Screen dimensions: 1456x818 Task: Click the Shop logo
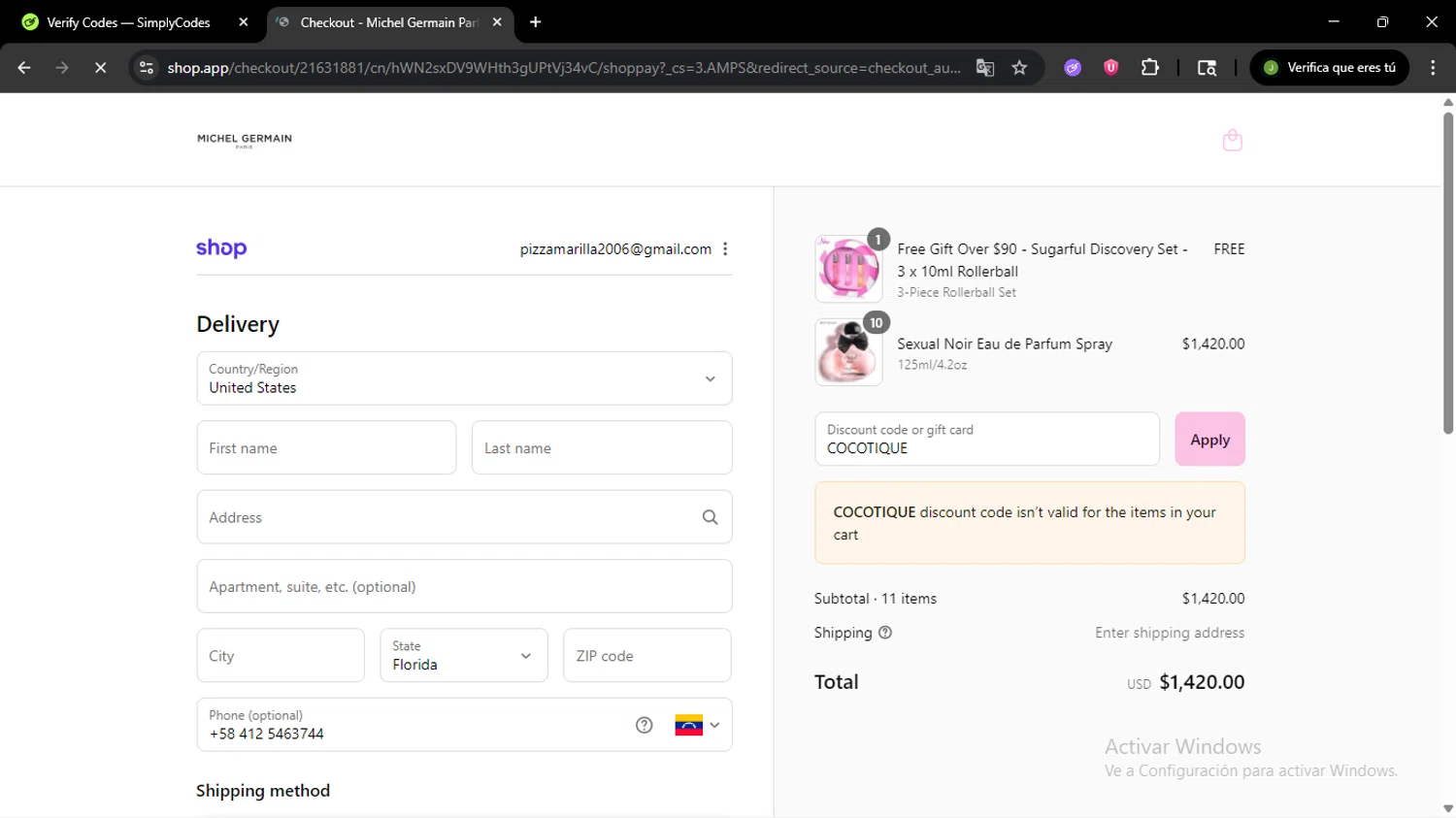pyautogui.click(x=221, y=248)
